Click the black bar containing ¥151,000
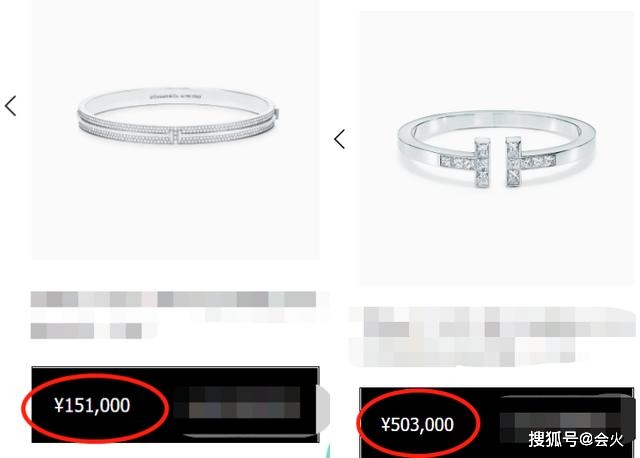 pyautogui.click(x=175, y=405)
